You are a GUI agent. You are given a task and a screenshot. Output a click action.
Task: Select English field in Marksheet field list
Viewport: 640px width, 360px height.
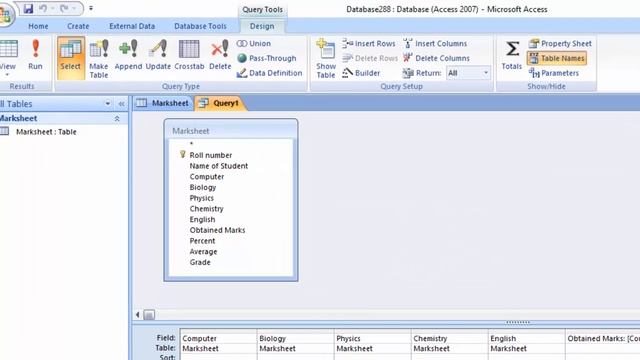[x=202, y=219]
